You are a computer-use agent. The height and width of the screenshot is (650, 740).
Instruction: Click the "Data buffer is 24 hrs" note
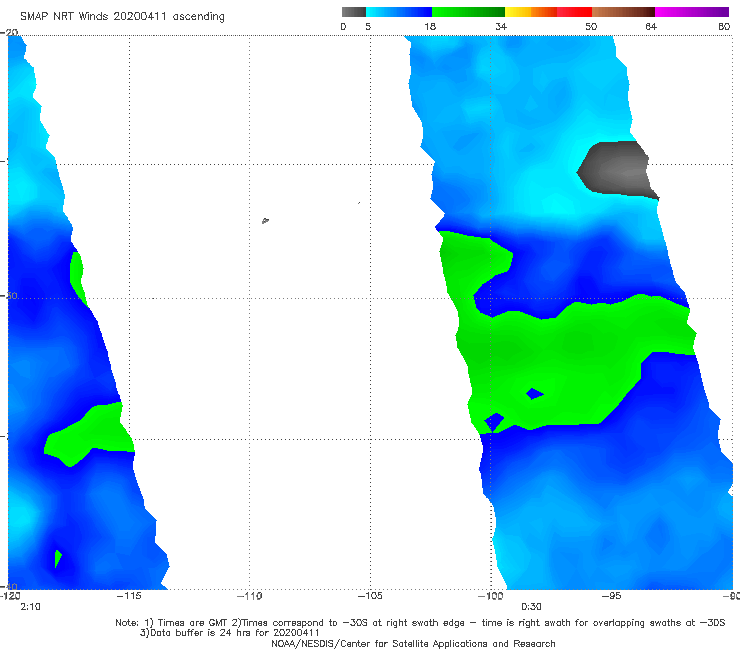230,633
